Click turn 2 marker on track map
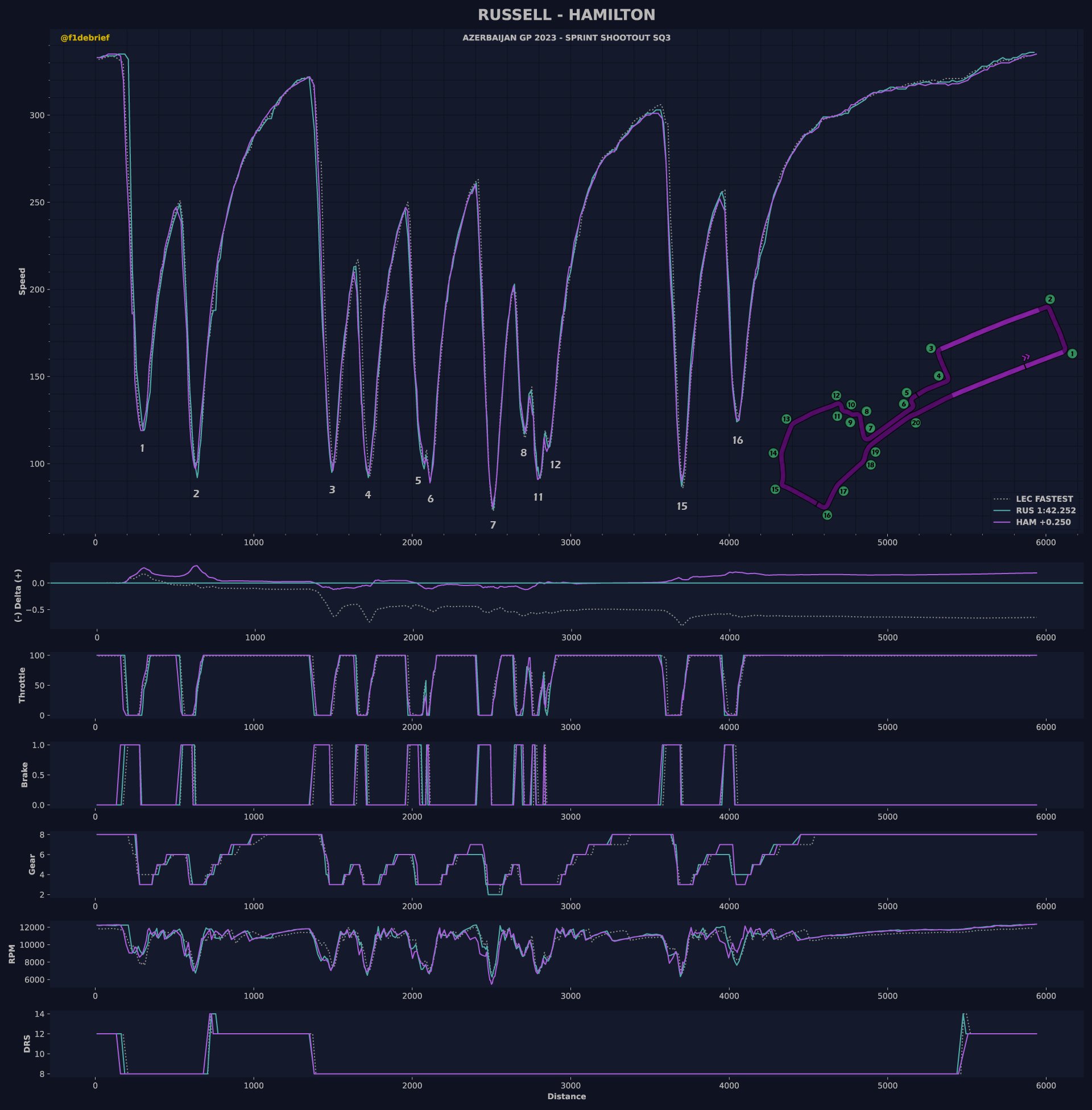 (x=1049, y=299)
